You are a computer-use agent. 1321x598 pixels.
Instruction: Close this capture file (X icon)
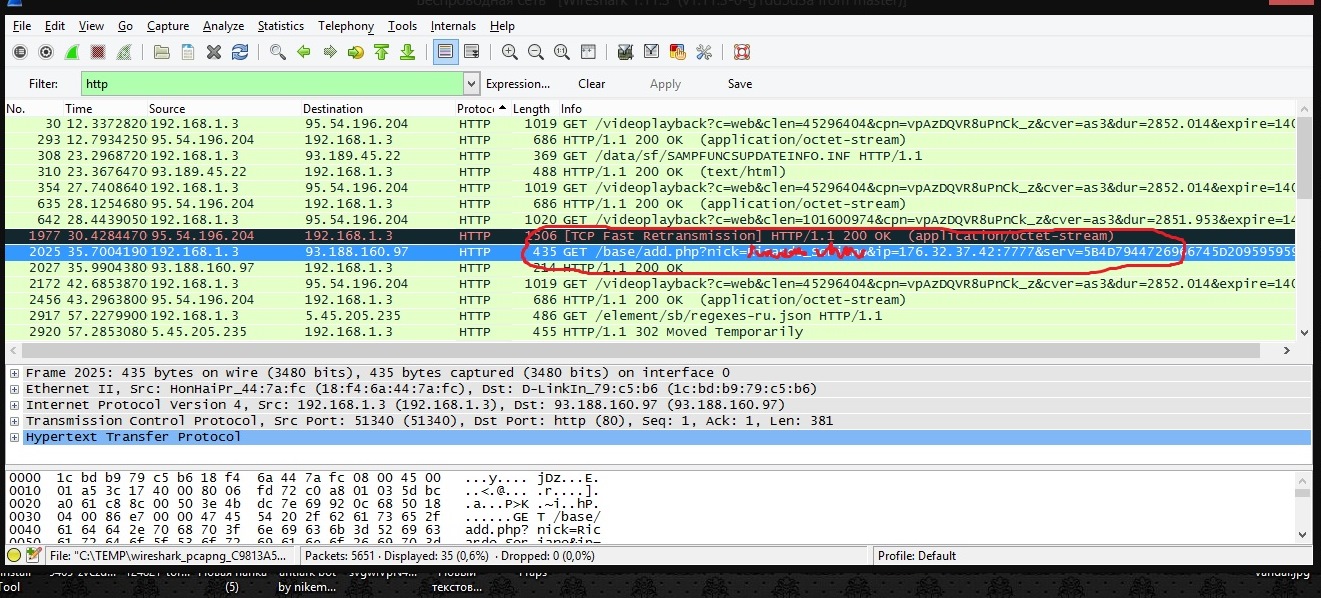click(213, 52)
